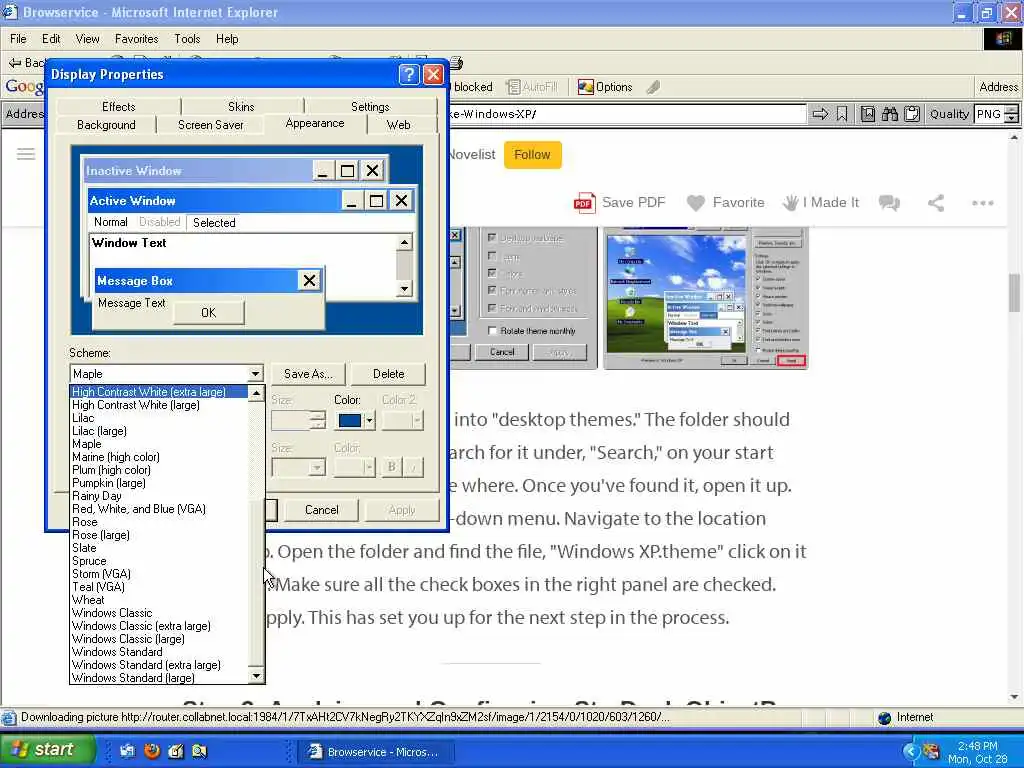This screenshot has width=1024, height=768.
Task: Open the Scheme dropdown showing Maple
Action: pyautogui.click(x=255, y=374)
